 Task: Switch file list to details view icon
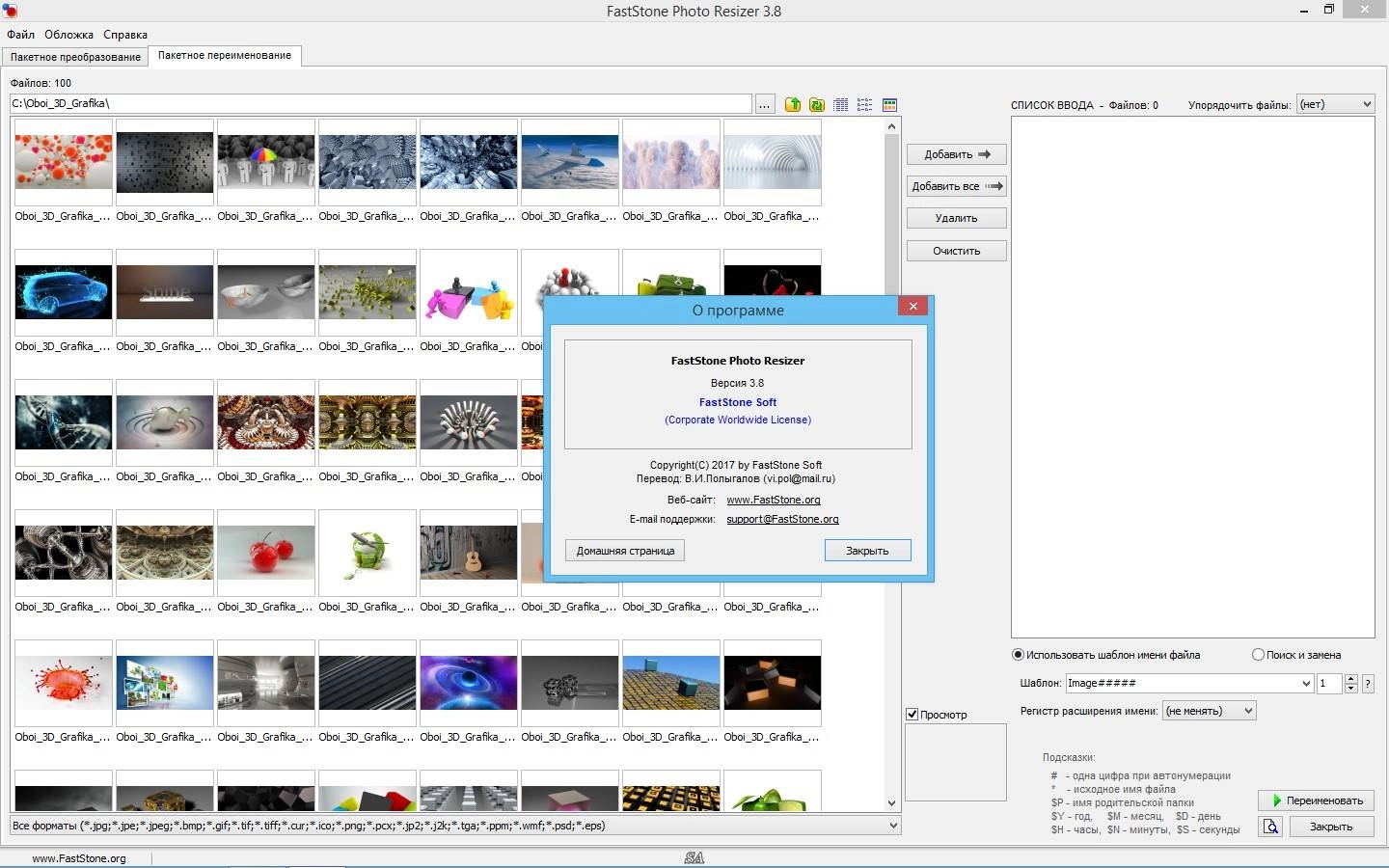coord(841,104)
